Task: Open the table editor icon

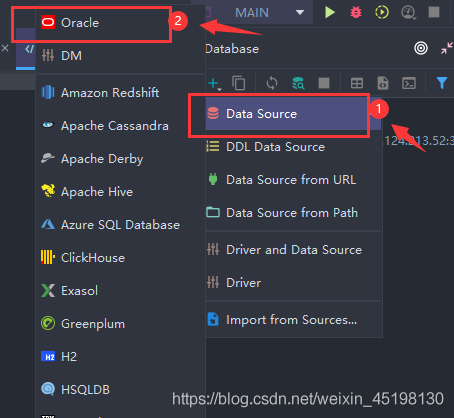Action: (357, 83)
